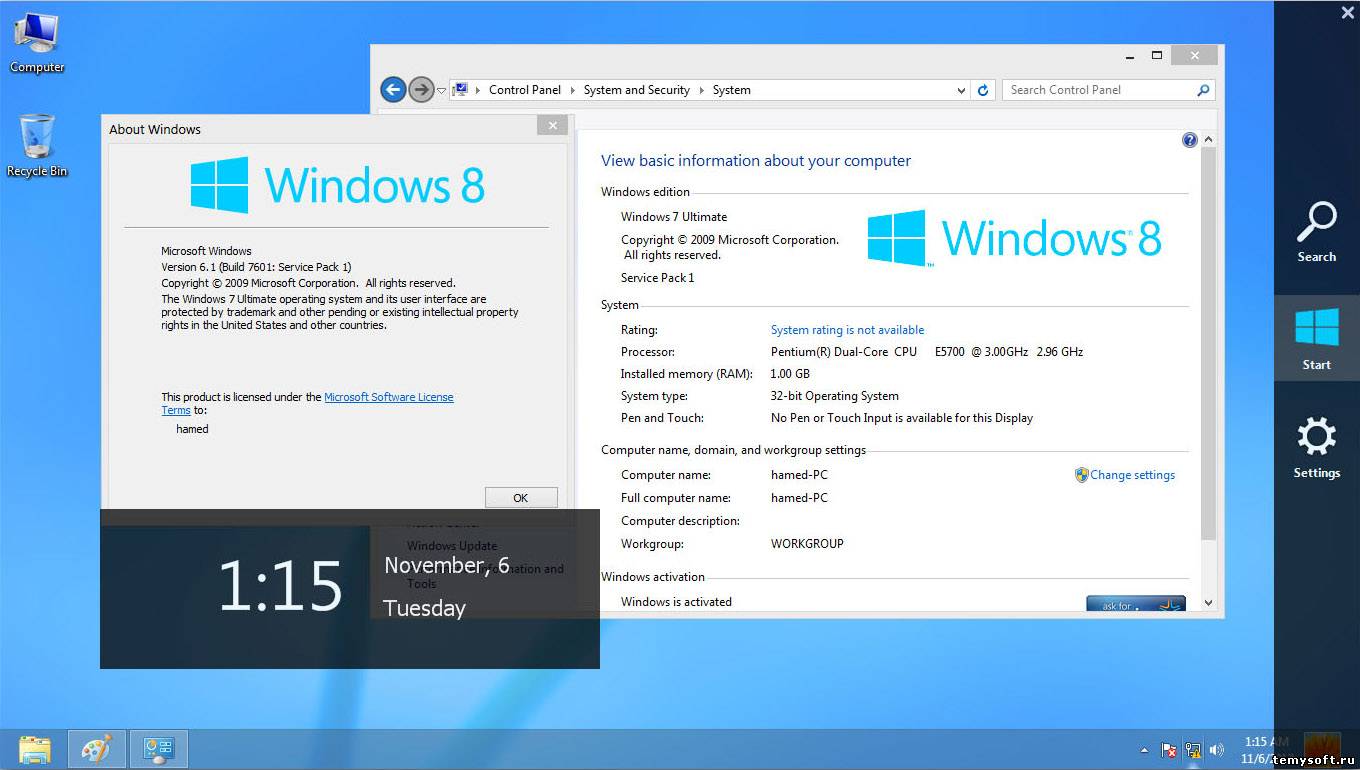This screenshot has height=770, width=1360.
Task: Click 'View basic information about your computer' heading
Action: click(x=756, y=161)
